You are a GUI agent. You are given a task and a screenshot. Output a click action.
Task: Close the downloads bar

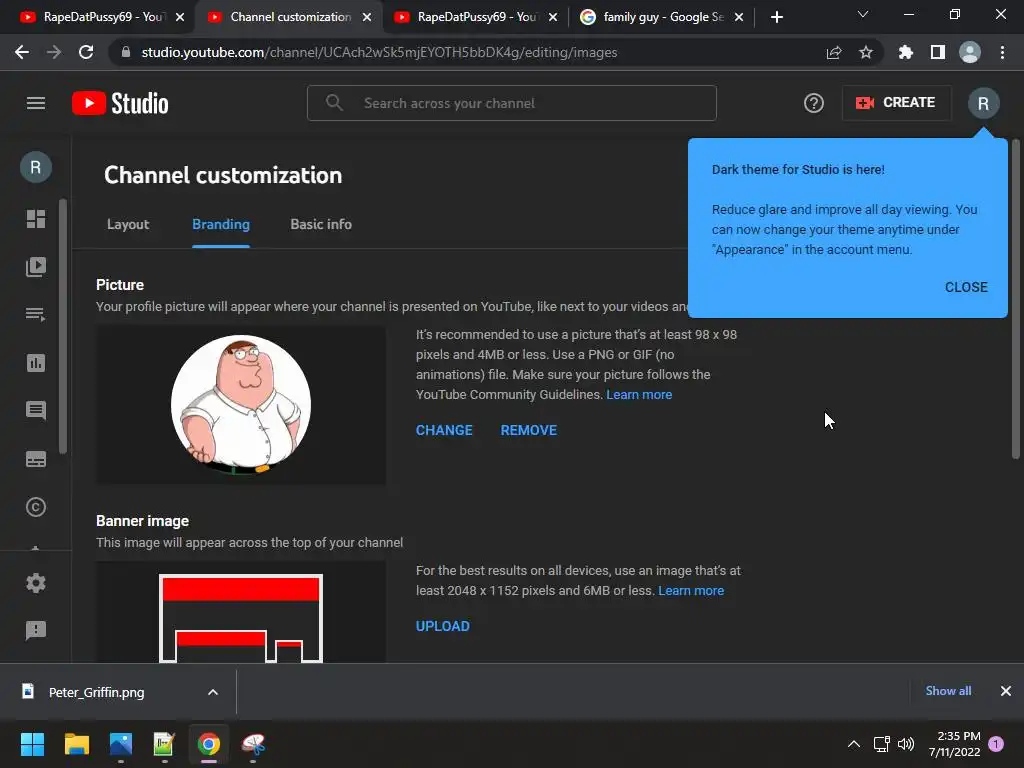point(1006,691)
